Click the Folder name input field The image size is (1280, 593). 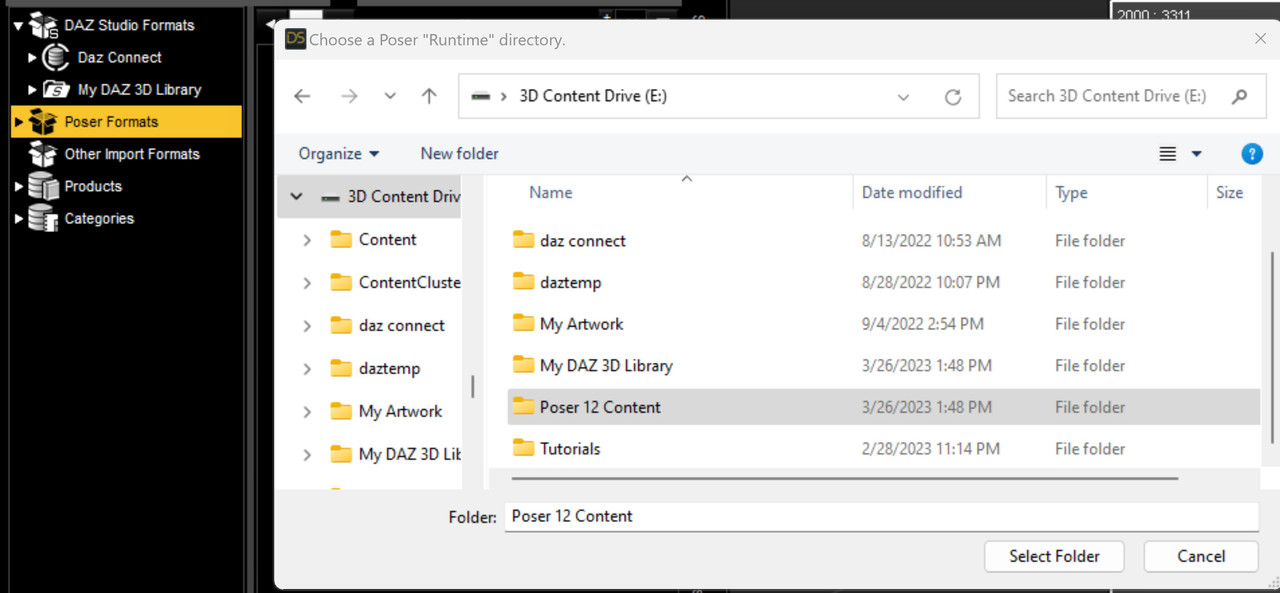pos(881,517)
